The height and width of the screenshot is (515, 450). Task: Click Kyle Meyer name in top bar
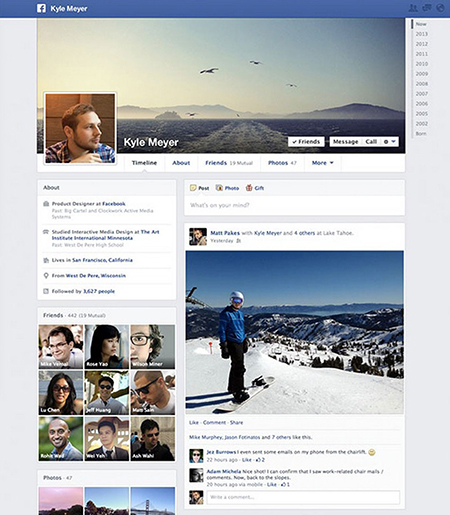[x=69, y=8]
